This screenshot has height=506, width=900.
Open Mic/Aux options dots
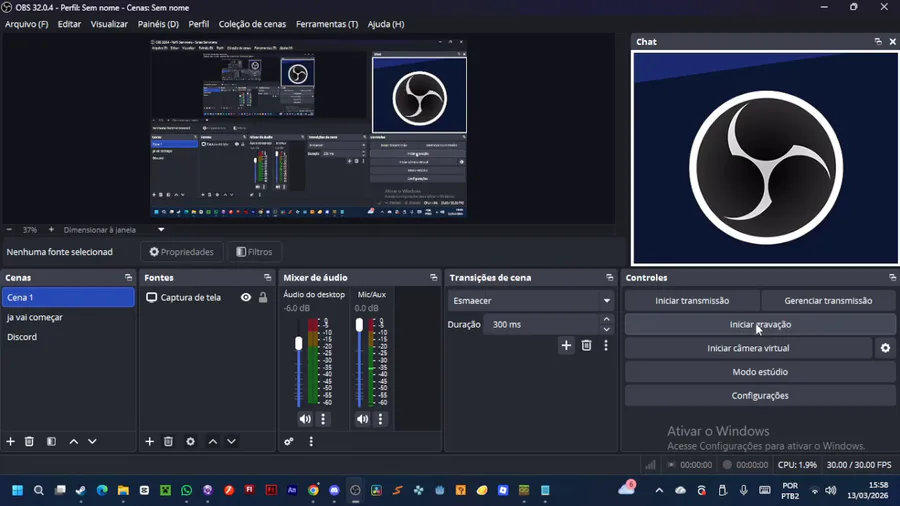[x=381, y=419]
